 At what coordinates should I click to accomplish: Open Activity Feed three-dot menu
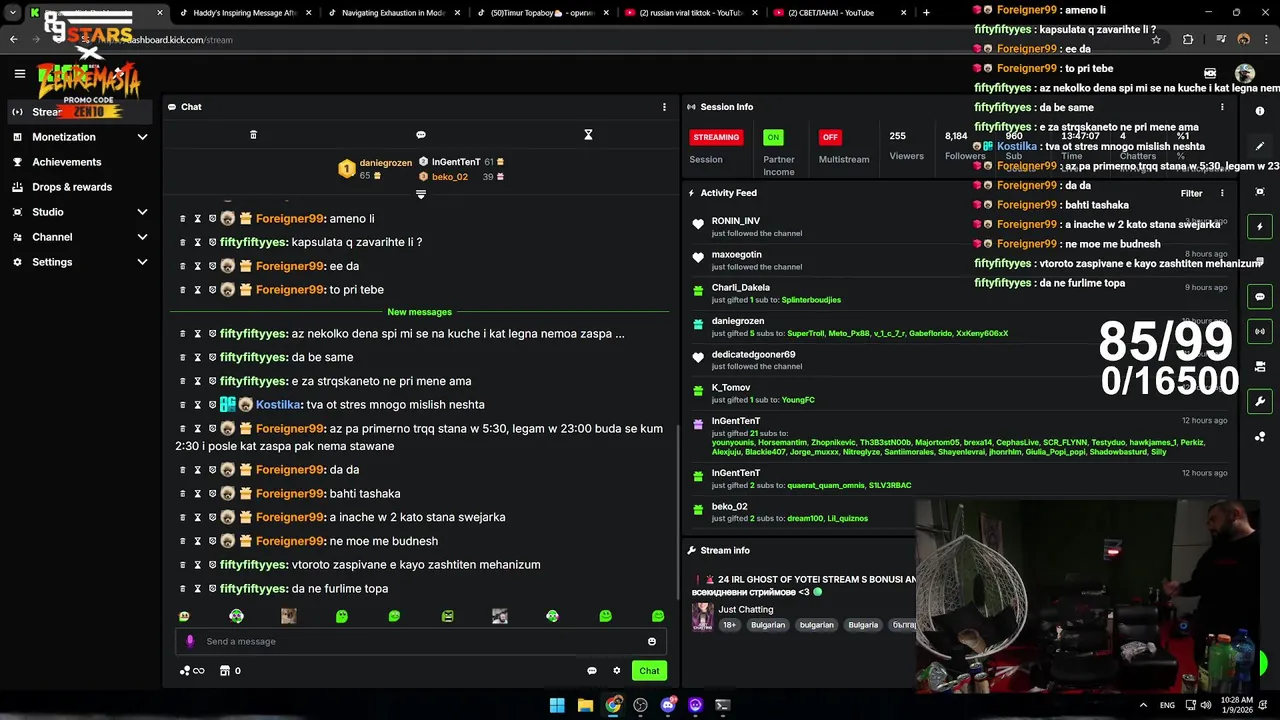tap(1221, 193)
